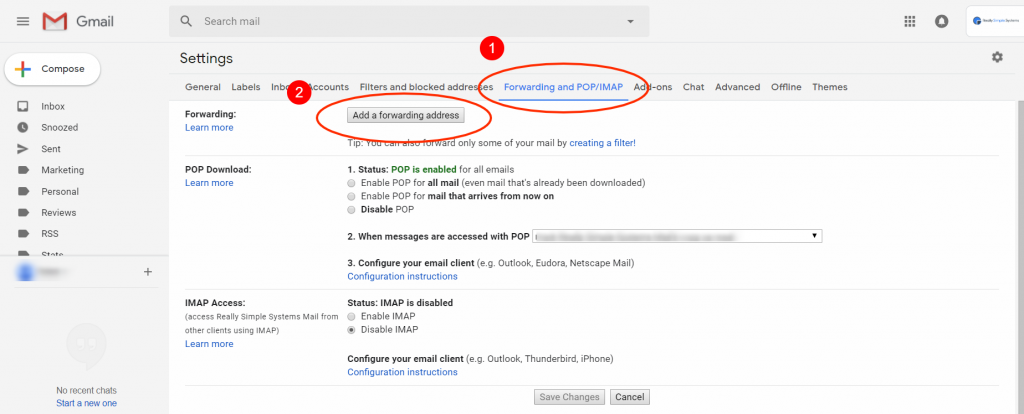This screenshot has width=1024, height=414.
Task: Open the RSS label text
Action: pyautogui.click(x=50, y=234)
